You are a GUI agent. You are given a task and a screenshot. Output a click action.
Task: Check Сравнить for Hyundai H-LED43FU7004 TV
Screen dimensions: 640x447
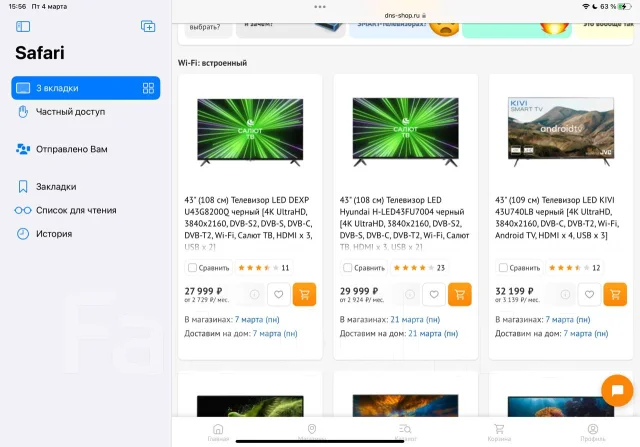click(364, 268)
